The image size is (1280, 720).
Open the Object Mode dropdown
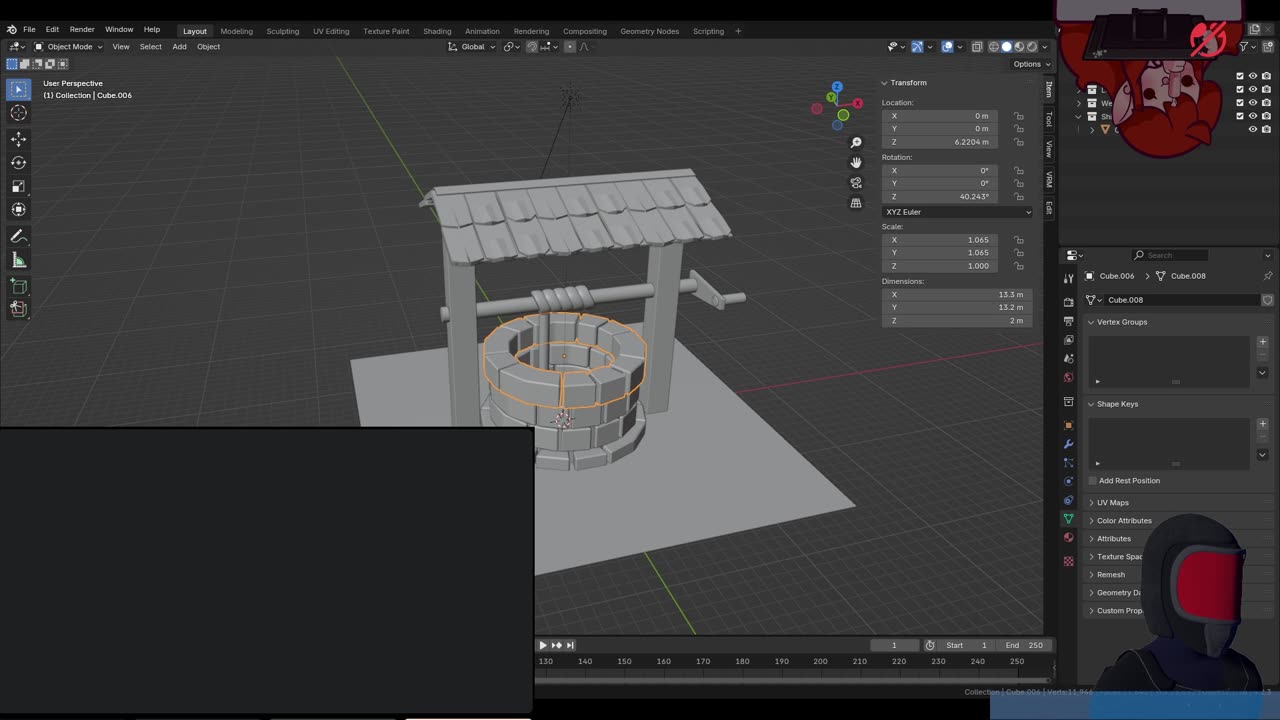68,46
